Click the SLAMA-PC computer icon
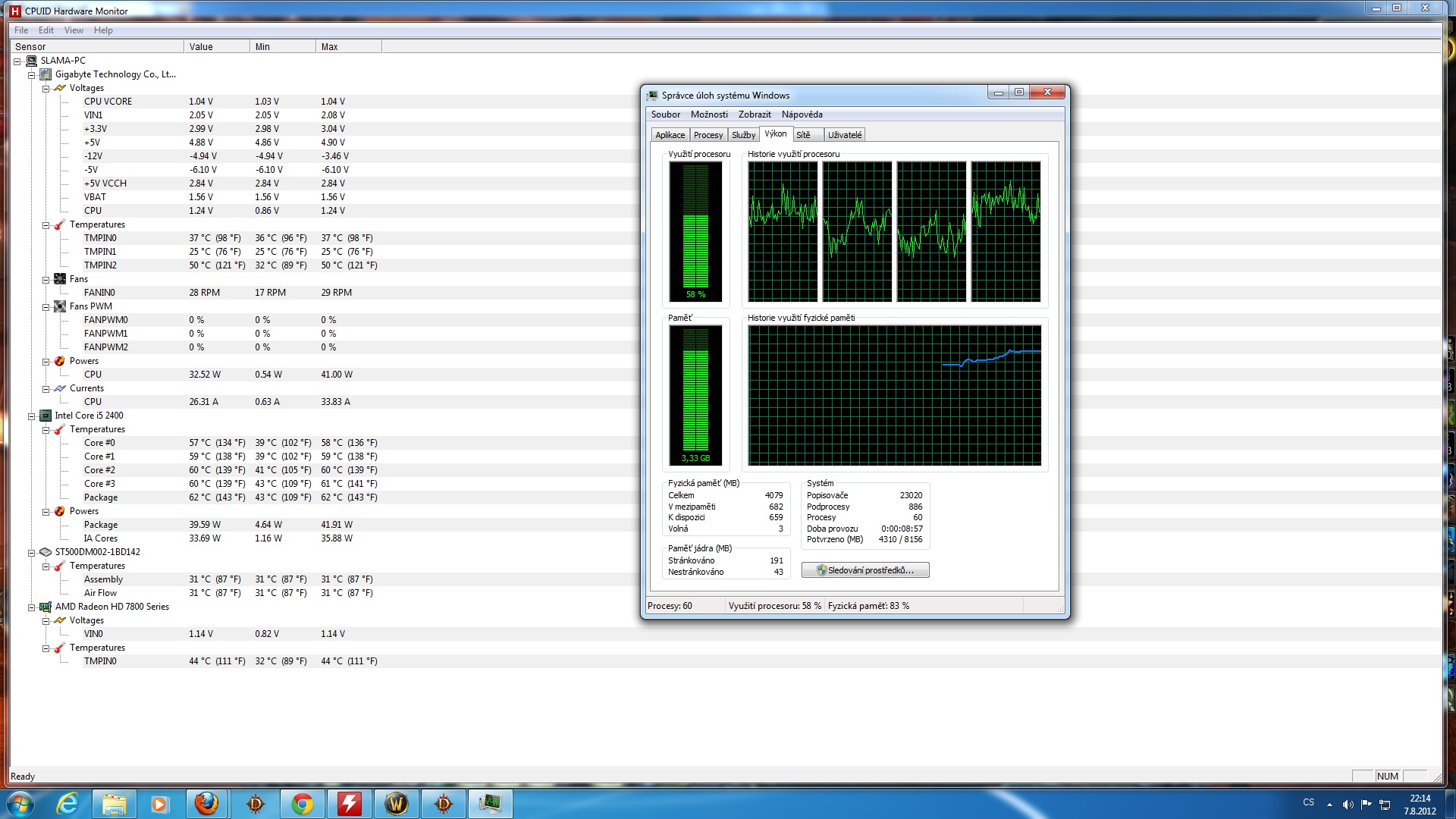 [x=32, y=61]
